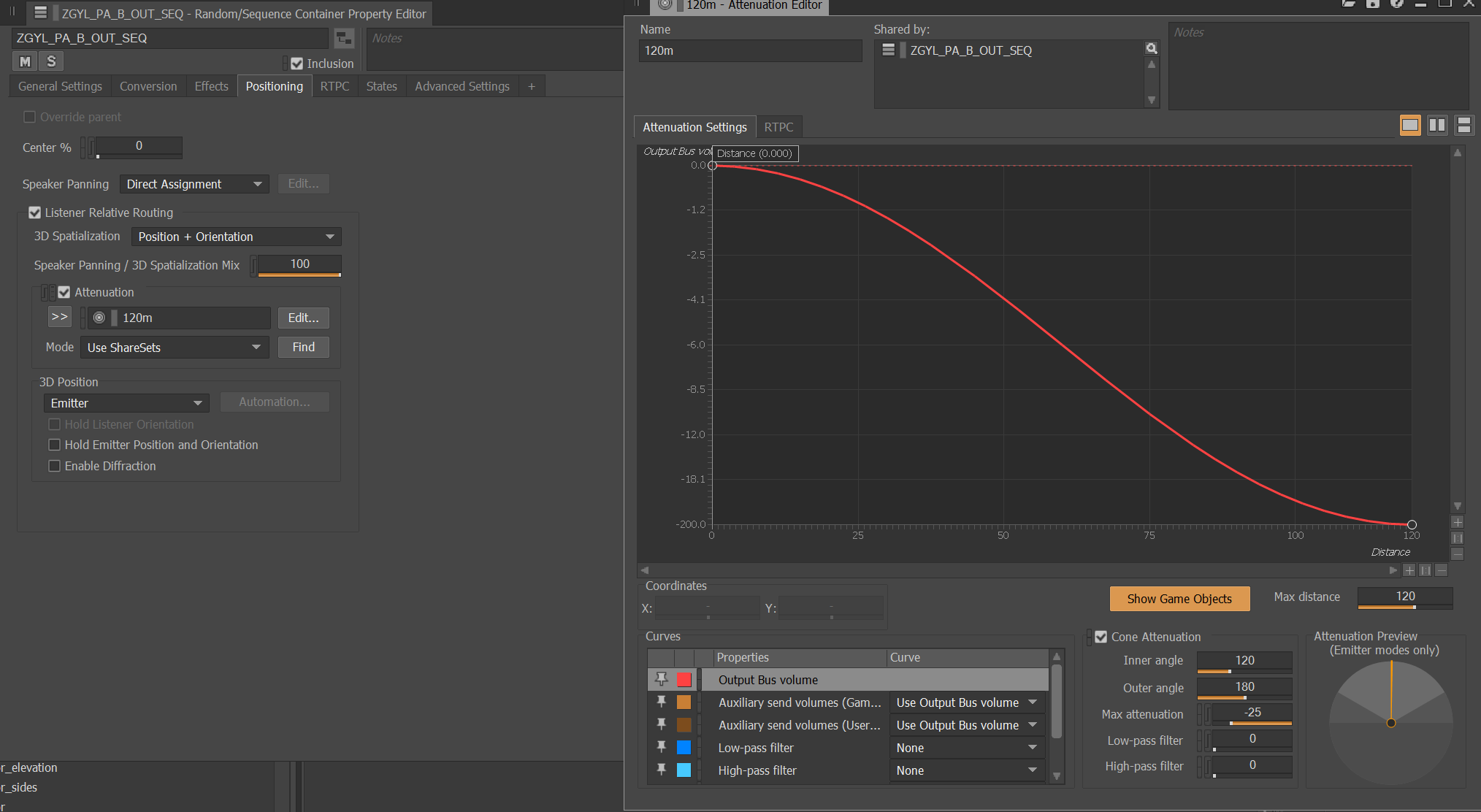
Task: Open the Property Editor panel menu icon
Action: tap(40, 13)
